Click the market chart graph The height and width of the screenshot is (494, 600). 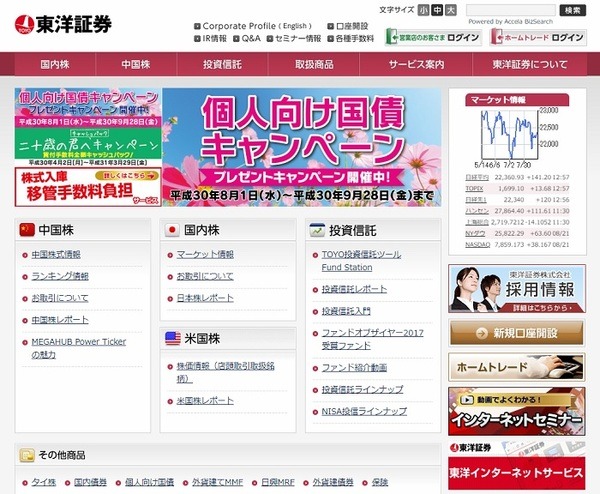point(512,134)
